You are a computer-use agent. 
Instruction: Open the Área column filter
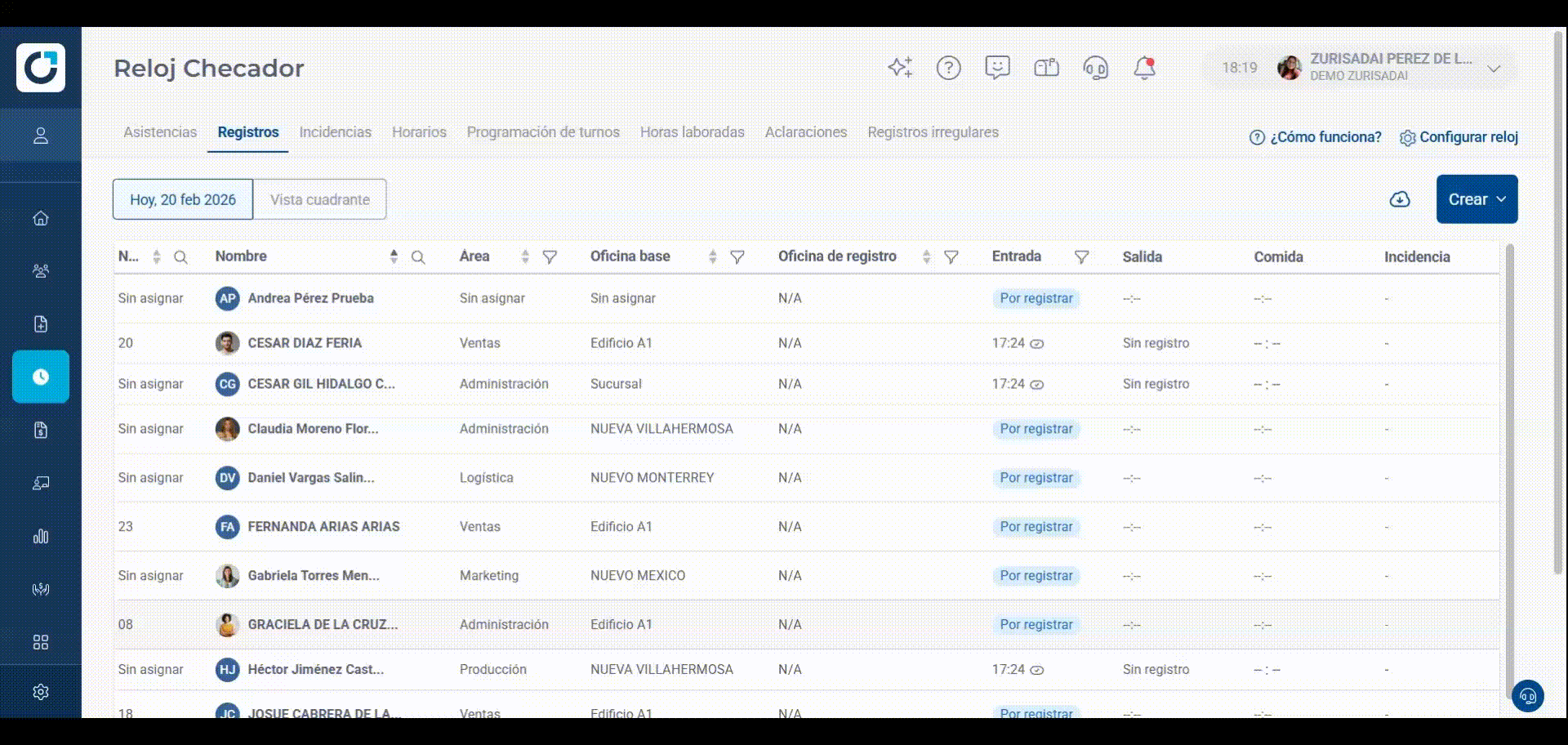(x=550, y=257)
